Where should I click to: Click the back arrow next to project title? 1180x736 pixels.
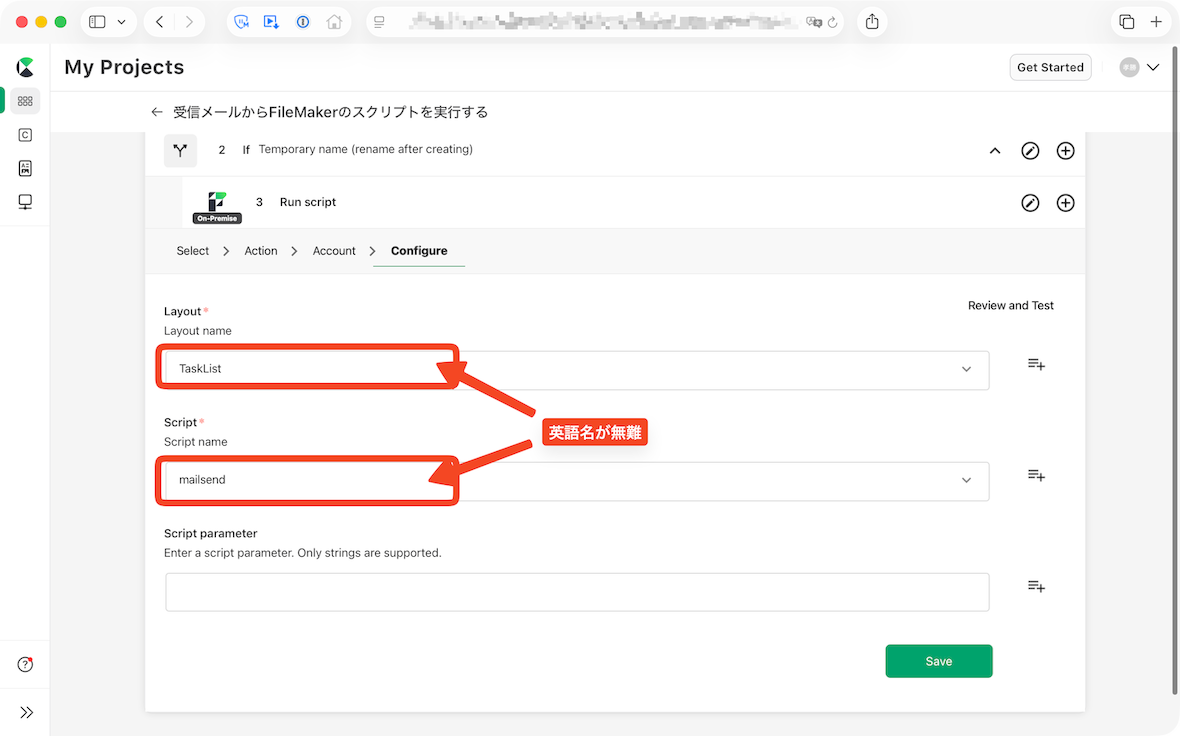[157, 113]
